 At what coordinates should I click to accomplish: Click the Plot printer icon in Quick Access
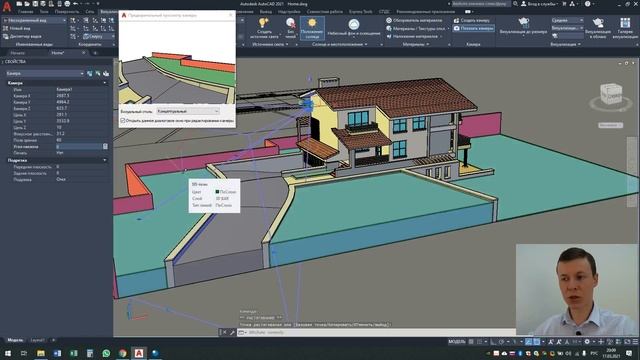click(67, 4)
